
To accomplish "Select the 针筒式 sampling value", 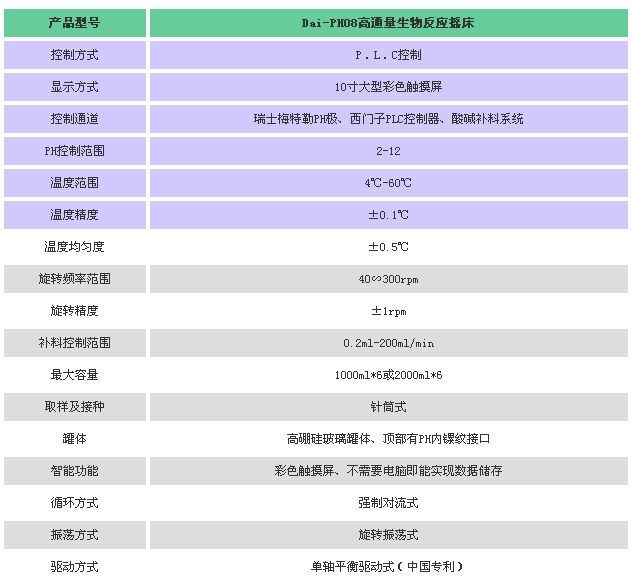I will 388,406.
